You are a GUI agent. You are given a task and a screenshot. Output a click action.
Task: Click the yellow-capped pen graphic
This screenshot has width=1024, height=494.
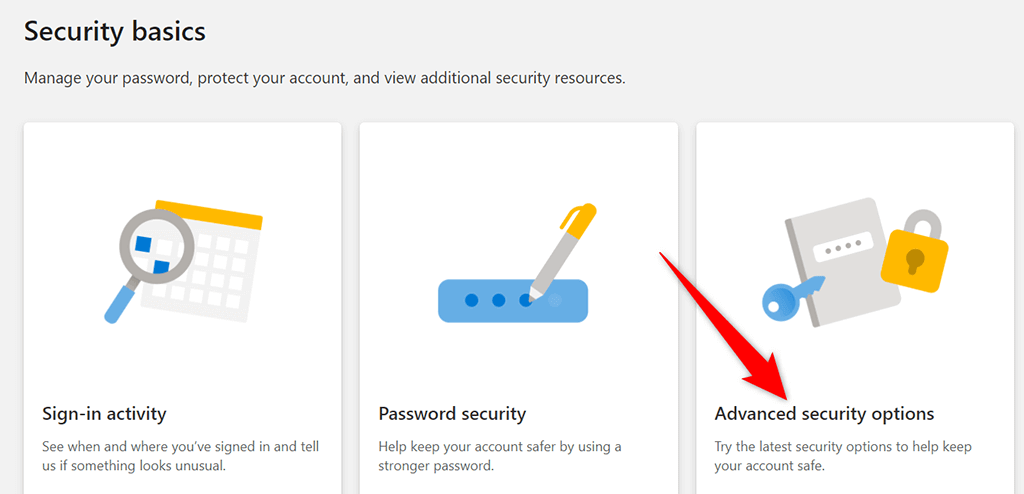pos(563,250)
